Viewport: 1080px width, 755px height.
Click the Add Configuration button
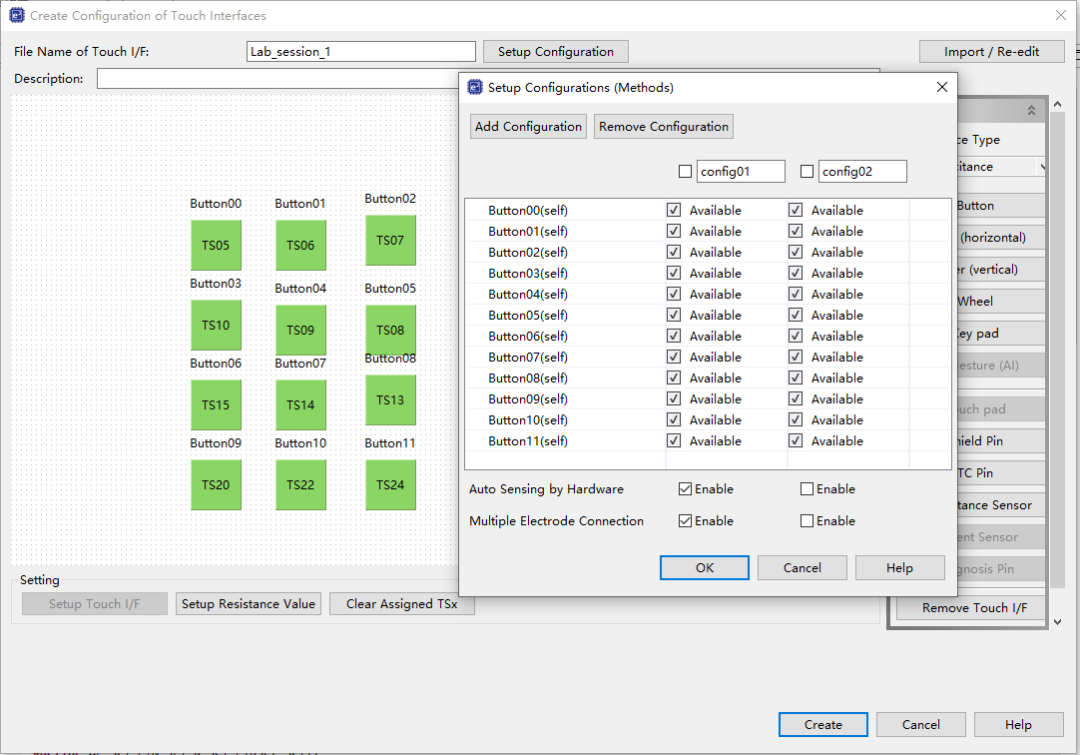coord(528,127)
